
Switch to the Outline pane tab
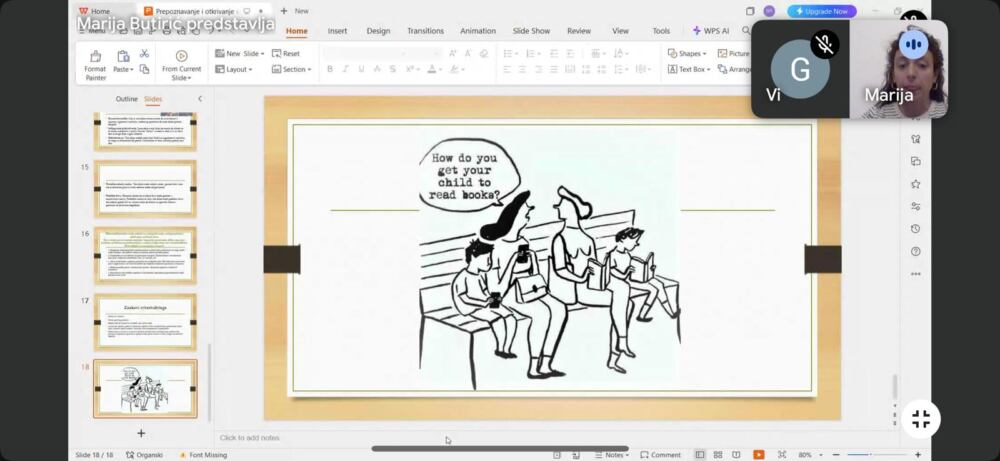(127, 99)
